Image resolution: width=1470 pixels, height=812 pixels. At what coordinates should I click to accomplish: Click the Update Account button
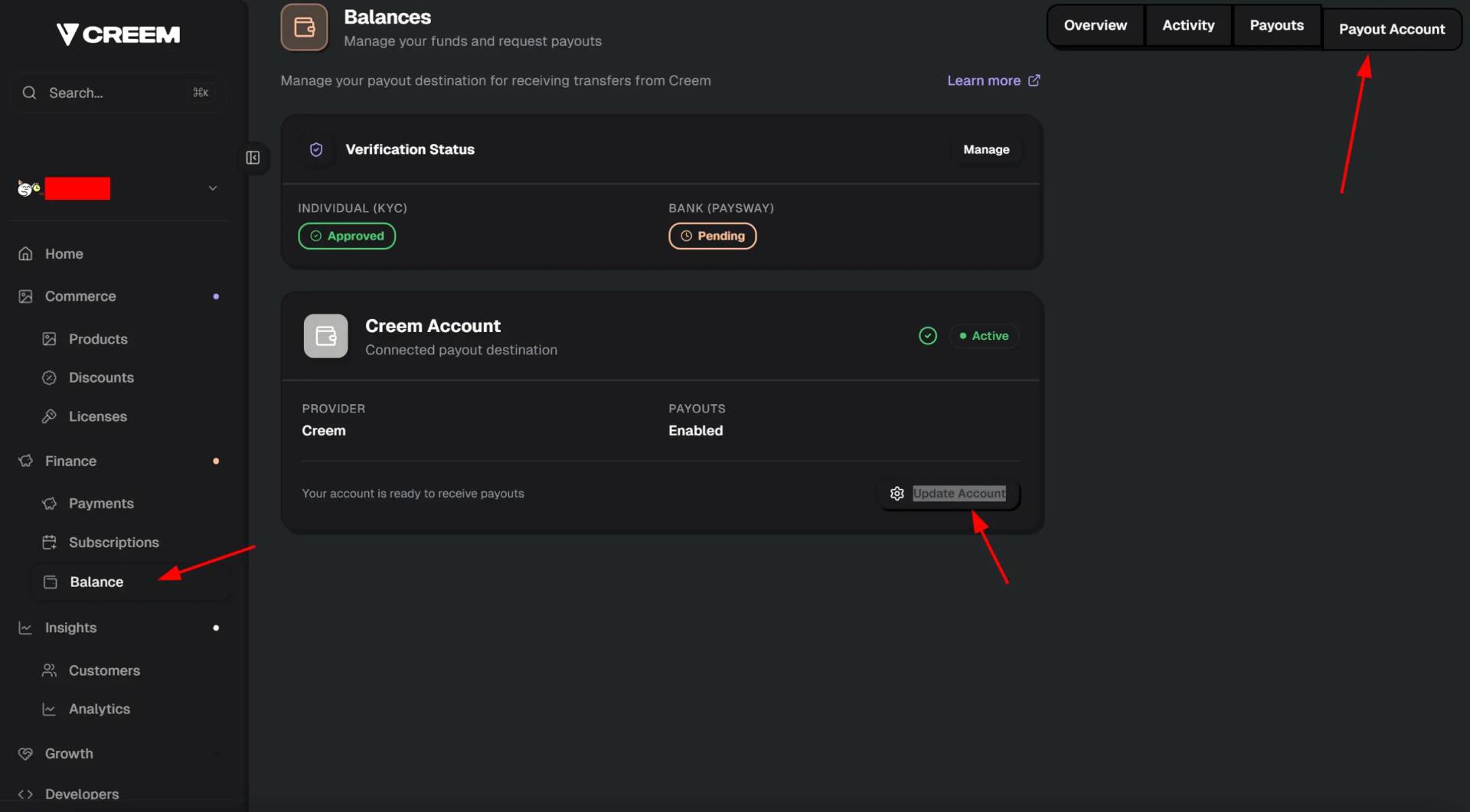click(949, 494)
